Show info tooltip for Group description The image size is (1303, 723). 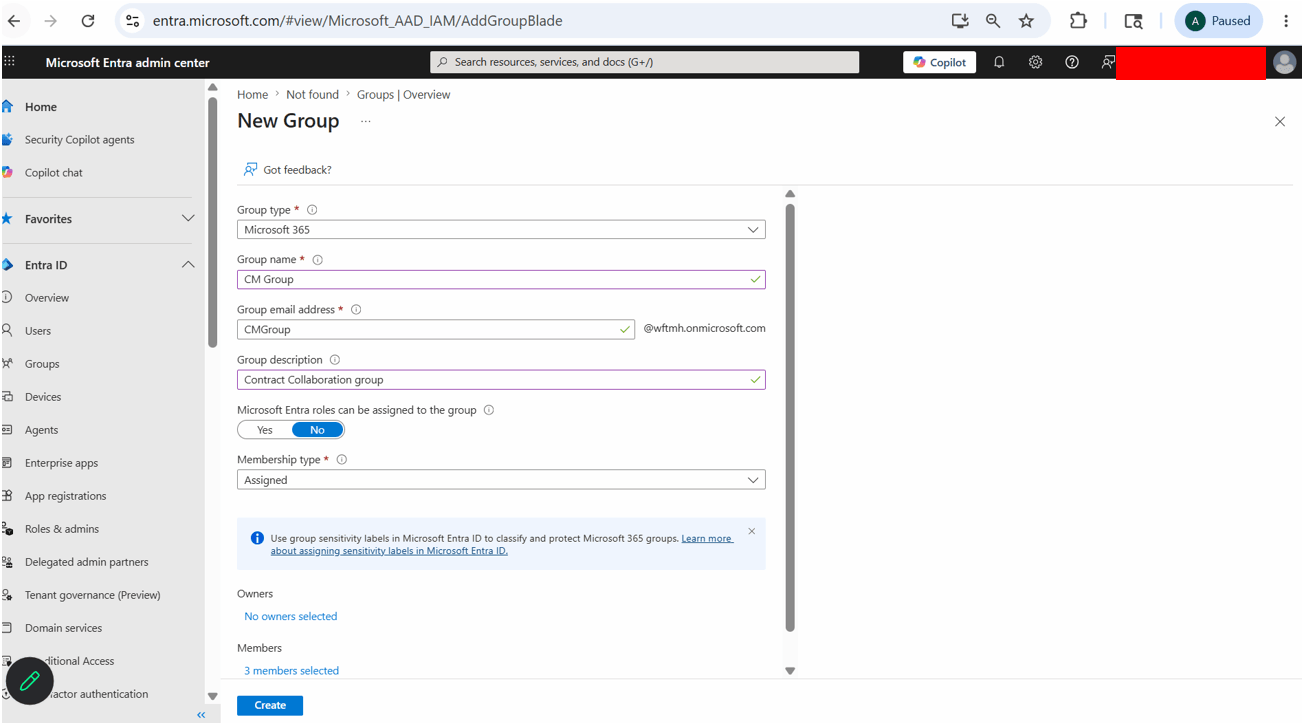click(x=335, y=360)
